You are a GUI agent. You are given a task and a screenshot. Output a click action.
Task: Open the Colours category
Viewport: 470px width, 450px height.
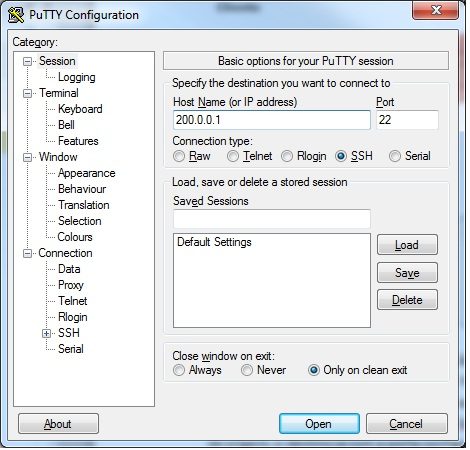coord(75,237)
